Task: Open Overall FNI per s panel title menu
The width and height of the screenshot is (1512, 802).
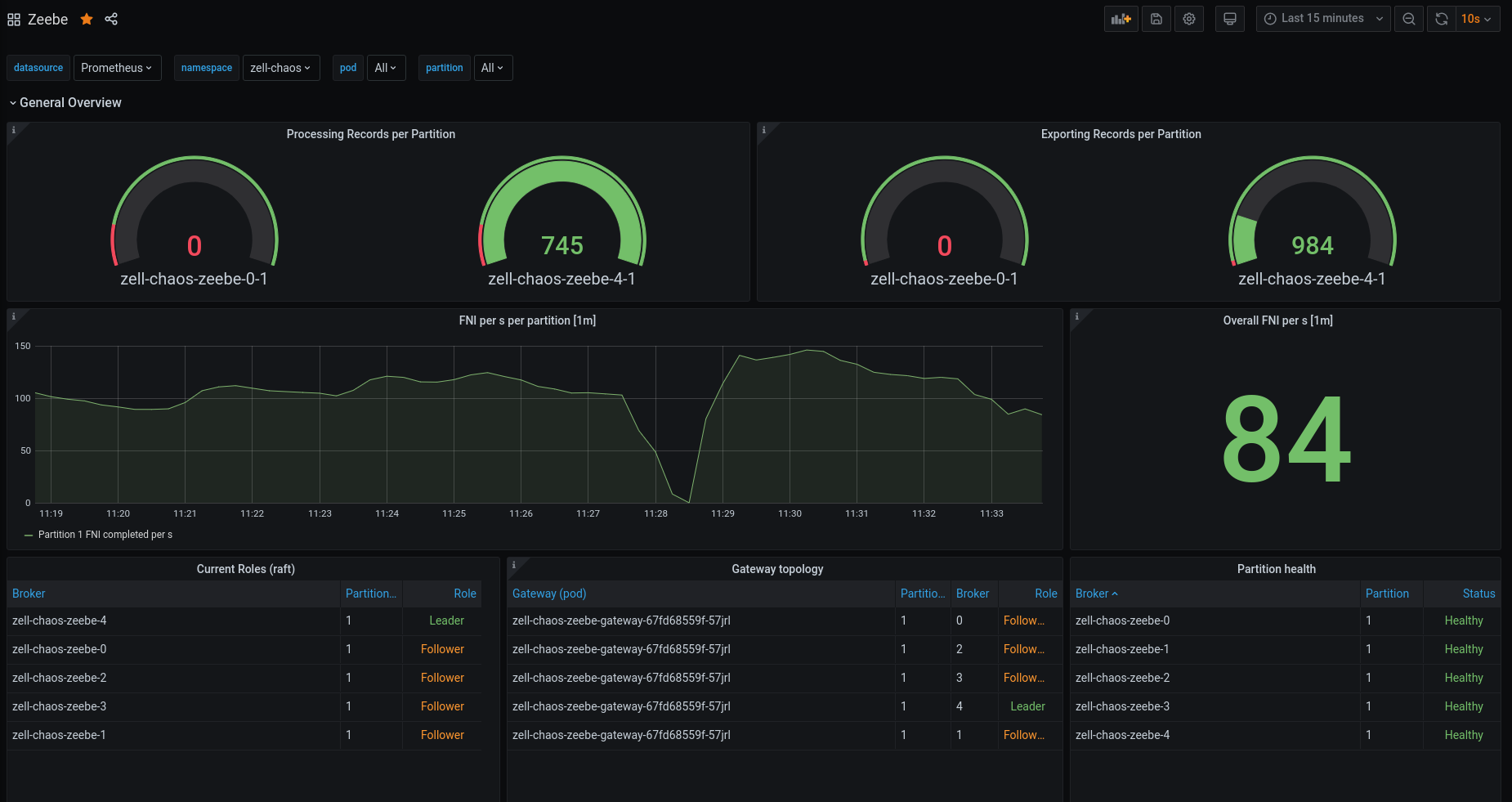Action: 1277,320
